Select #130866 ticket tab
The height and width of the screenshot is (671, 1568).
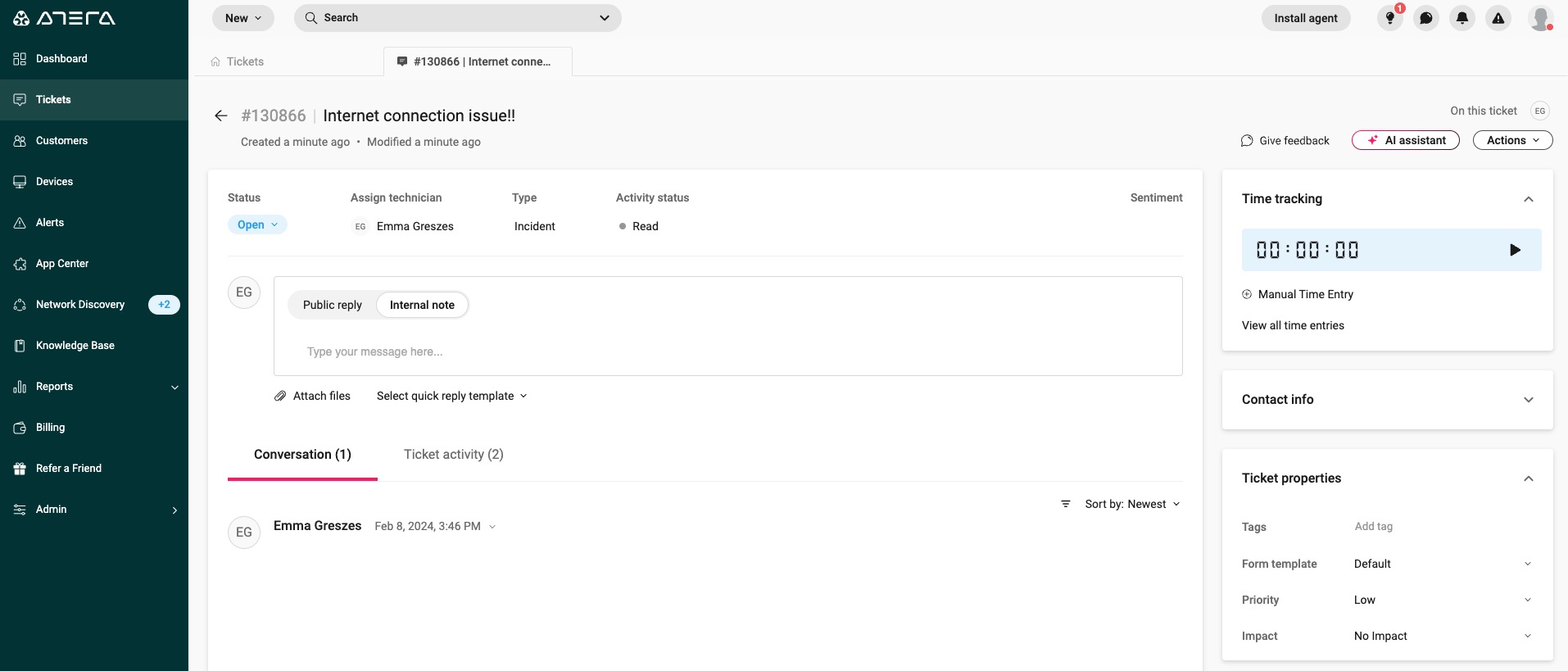pyautogui.click(x=478, y=61)
